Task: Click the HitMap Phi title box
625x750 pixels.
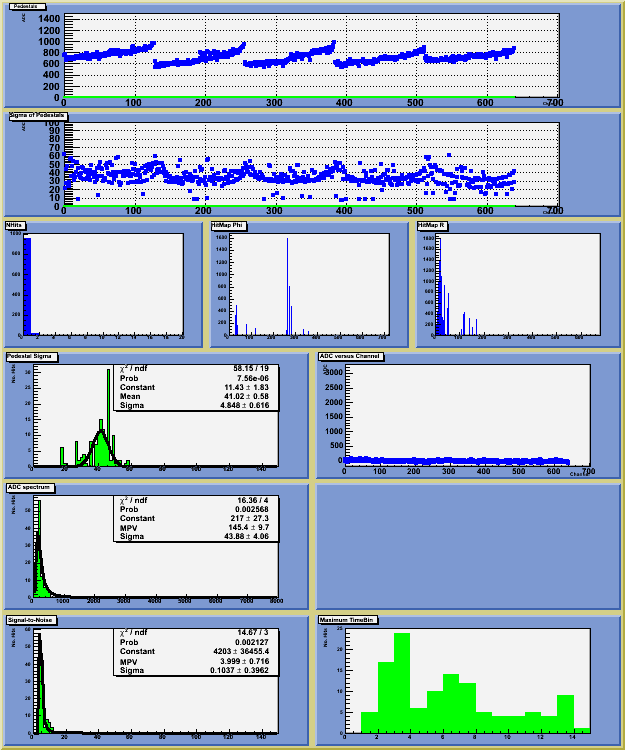Action: (229, 225)
